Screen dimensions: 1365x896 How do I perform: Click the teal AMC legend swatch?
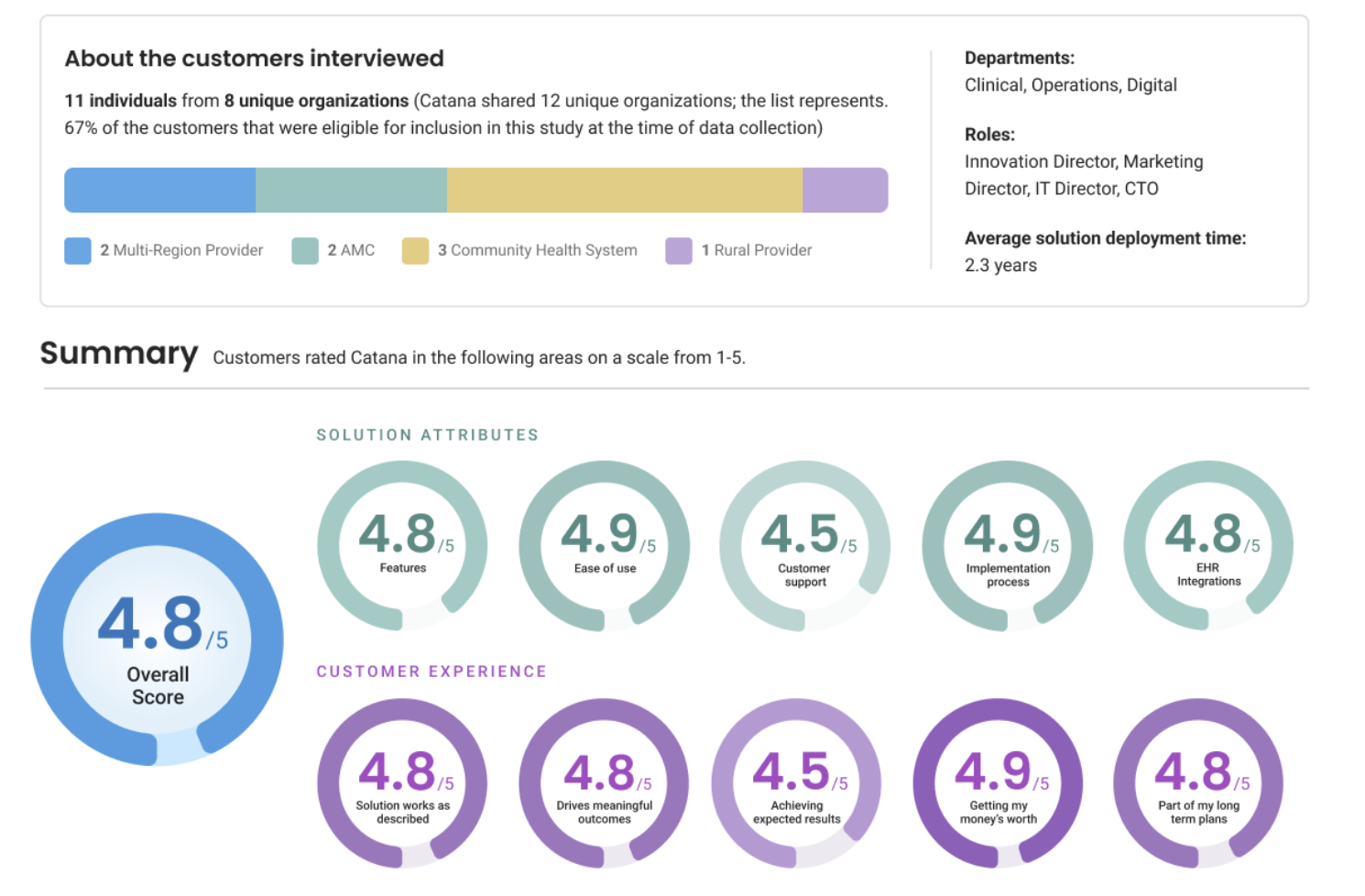[x=304, y=250]
